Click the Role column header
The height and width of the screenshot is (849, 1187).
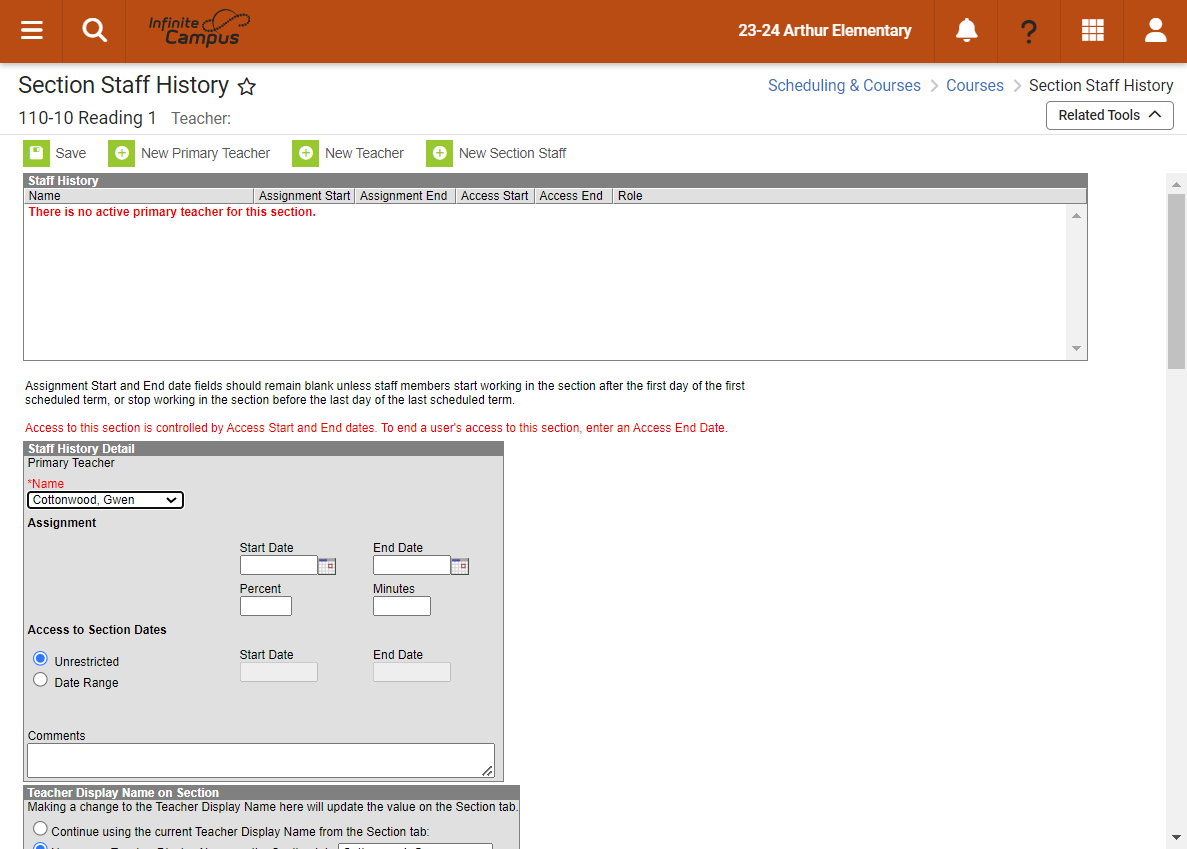[x=849, y=196]
